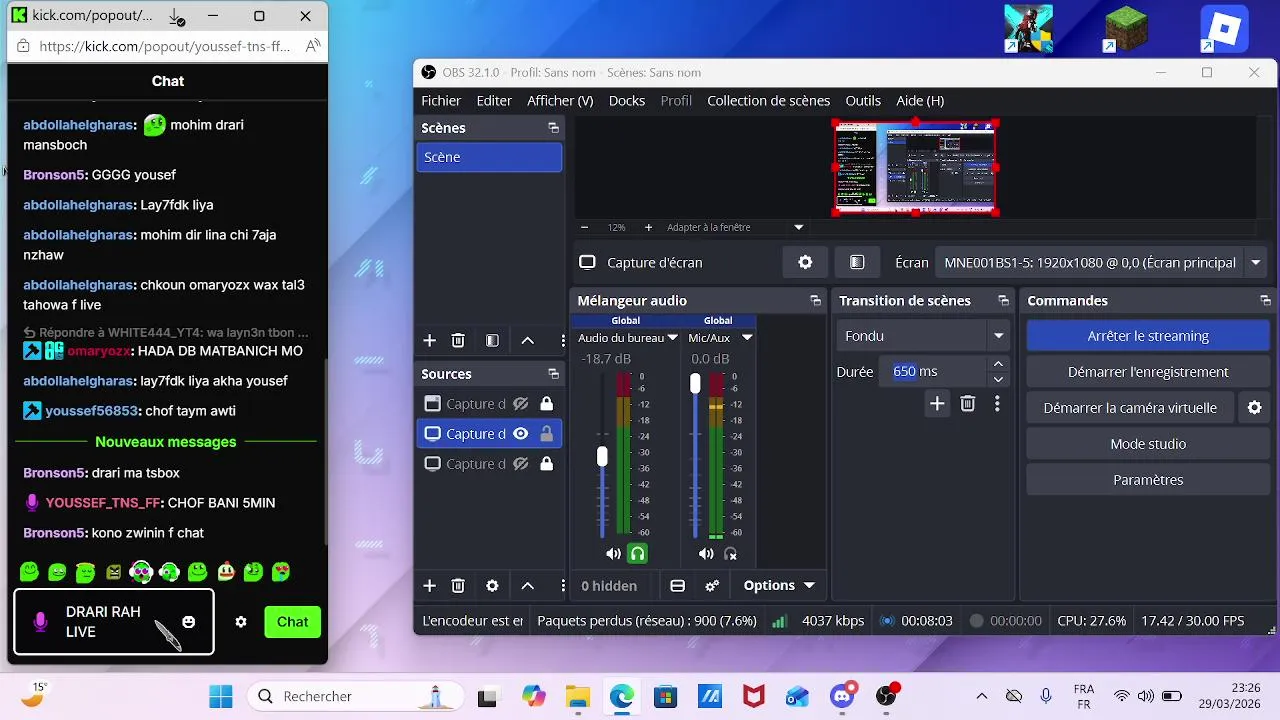This screenshot has width=1280, height=720.
Task: Open virtual camera settings gear
Action: pos(1255,408)
